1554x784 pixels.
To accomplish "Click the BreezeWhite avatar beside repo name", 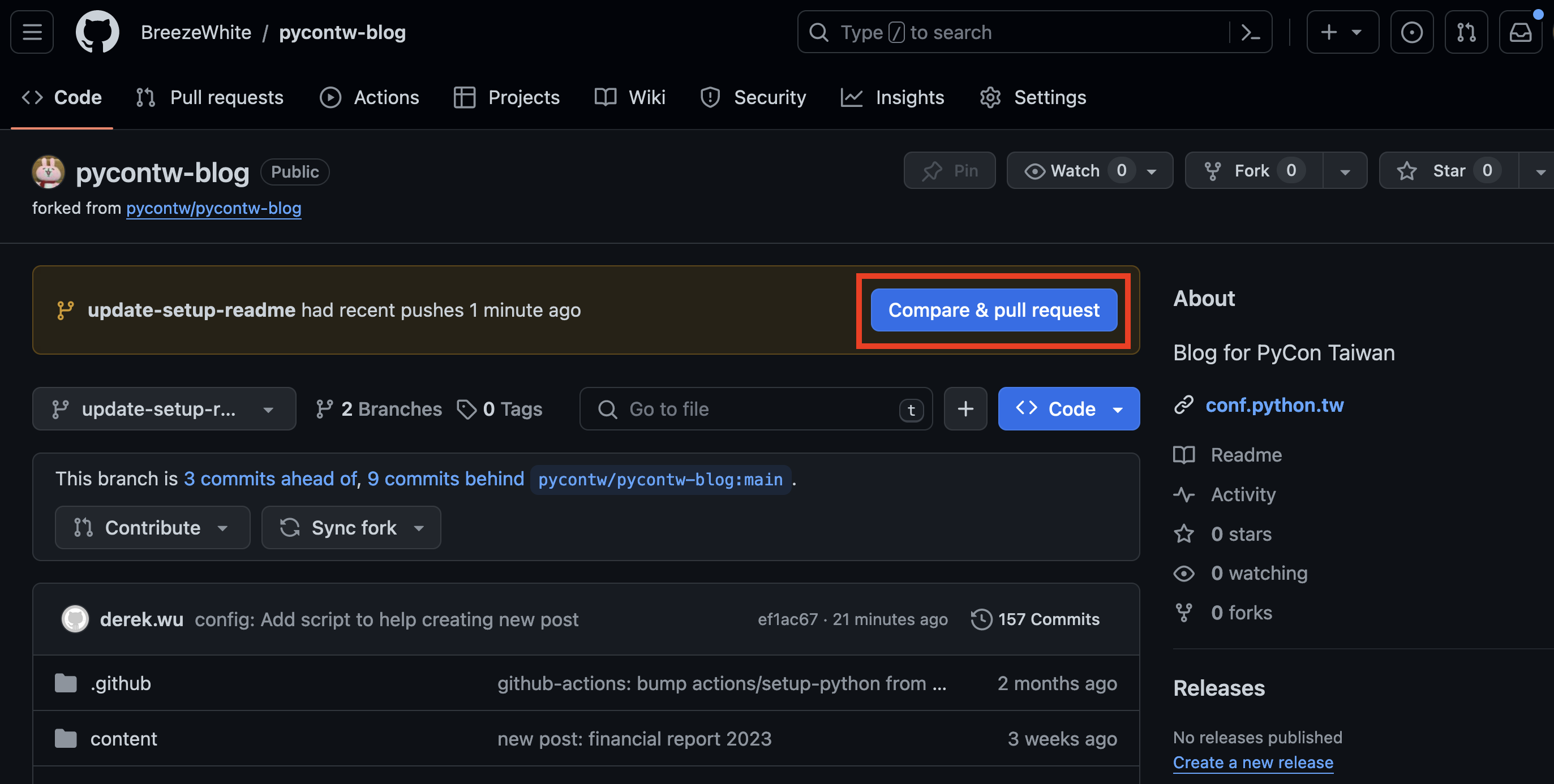I will (48, 172).
